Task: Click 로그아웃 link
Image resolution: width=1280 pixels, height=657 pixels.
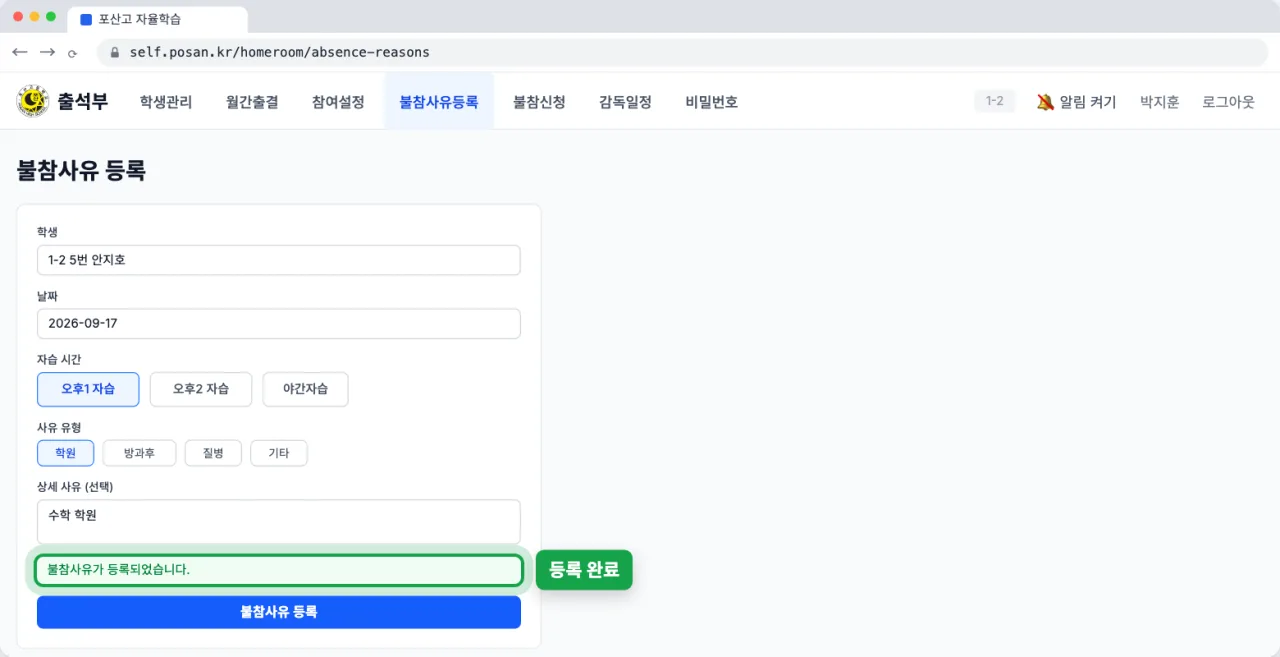Action: click(x=1228, y=102)
